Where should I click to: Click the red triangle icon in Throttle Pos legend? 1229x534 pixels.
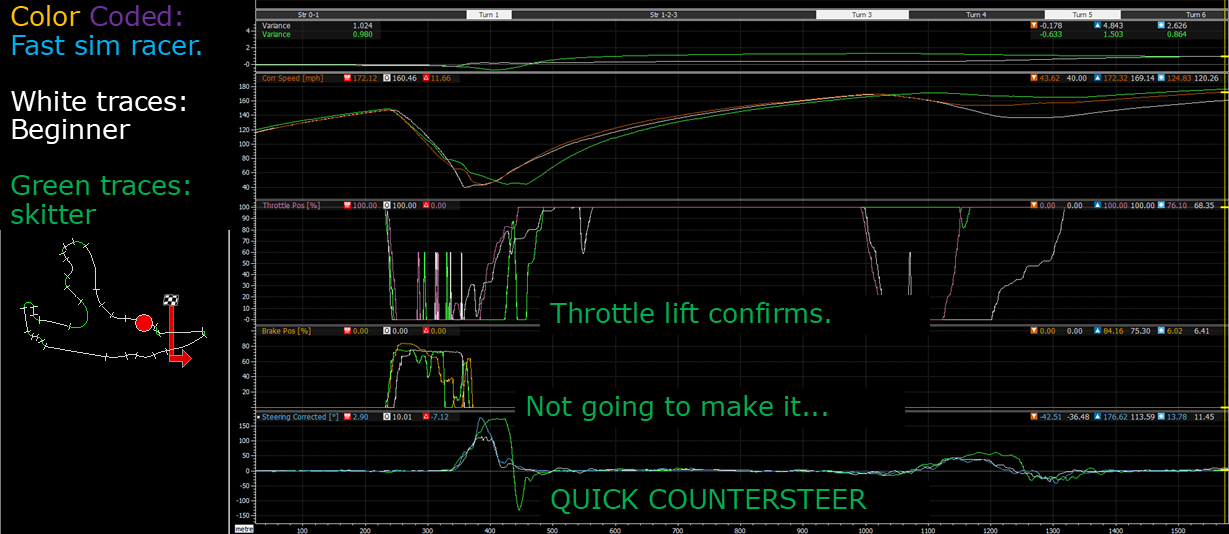[x=426, y=205]
